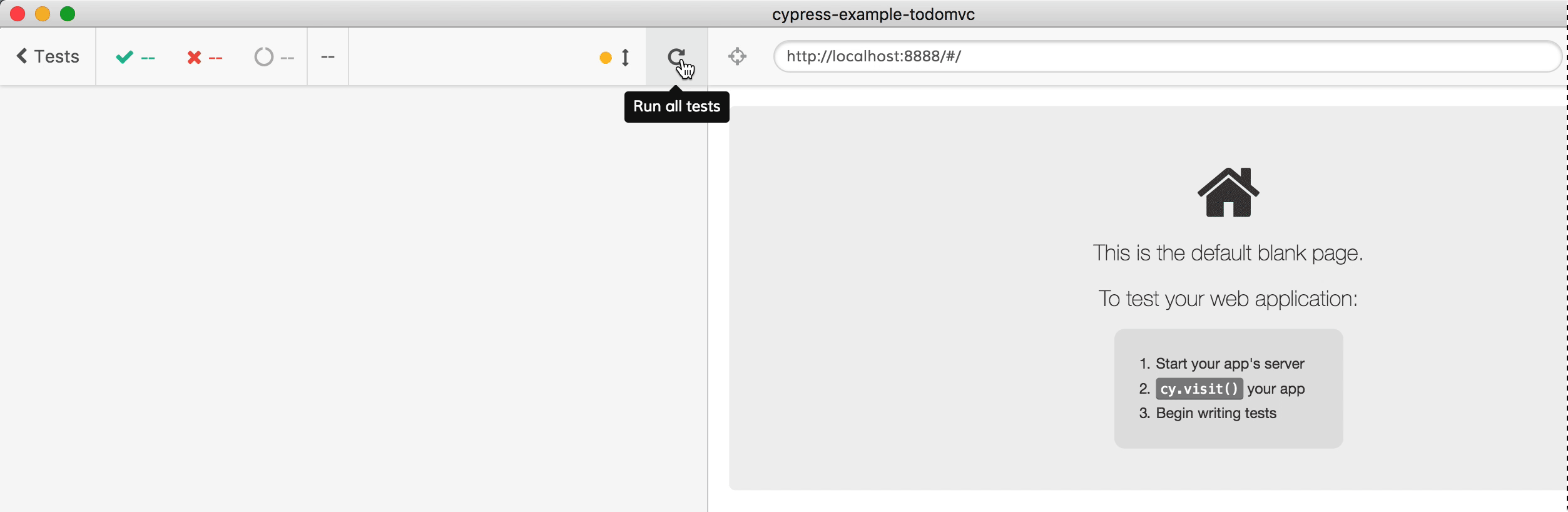
Task: Click the home icon on blank page
Action: 1228,192
